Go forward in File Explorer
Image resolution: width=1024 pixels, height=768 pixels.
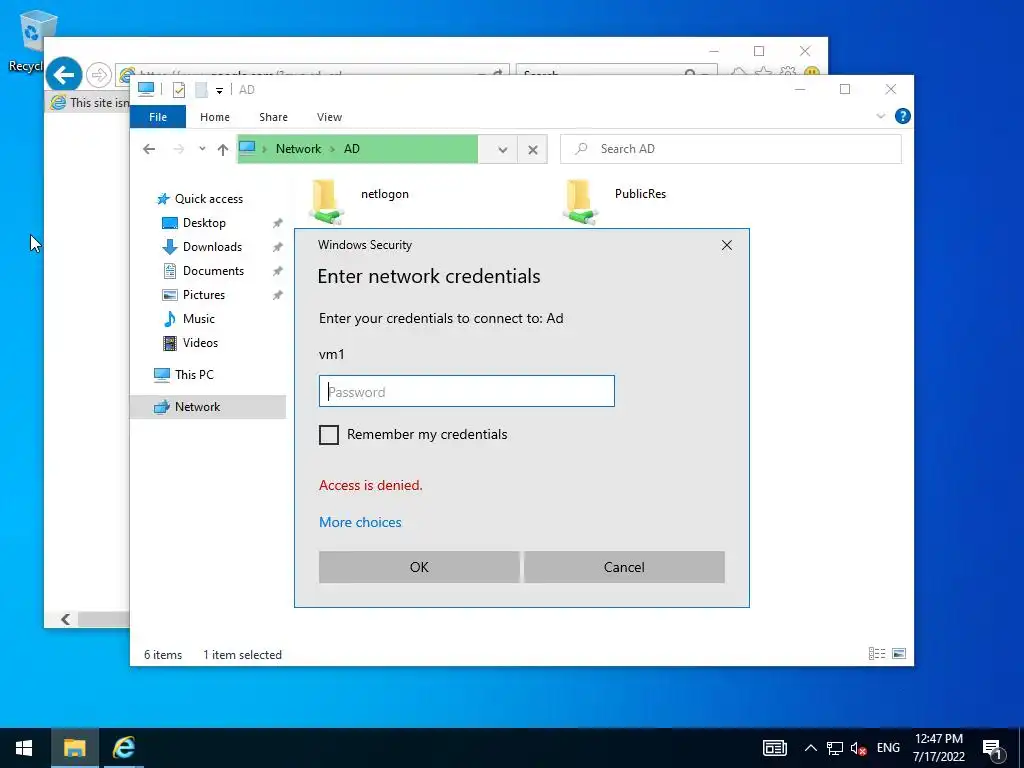(x=178, y=149)
